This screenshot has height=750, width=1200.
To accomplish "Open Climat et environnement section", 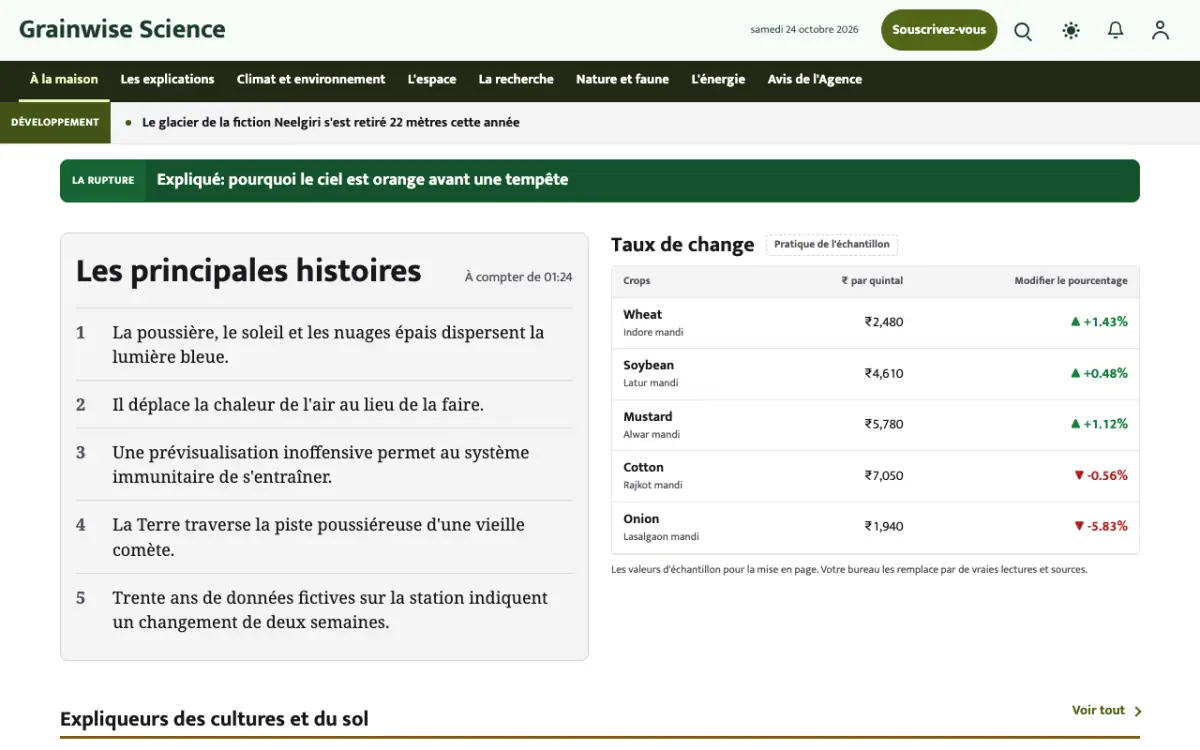I will pyautogui.click(x=311, y=80).
